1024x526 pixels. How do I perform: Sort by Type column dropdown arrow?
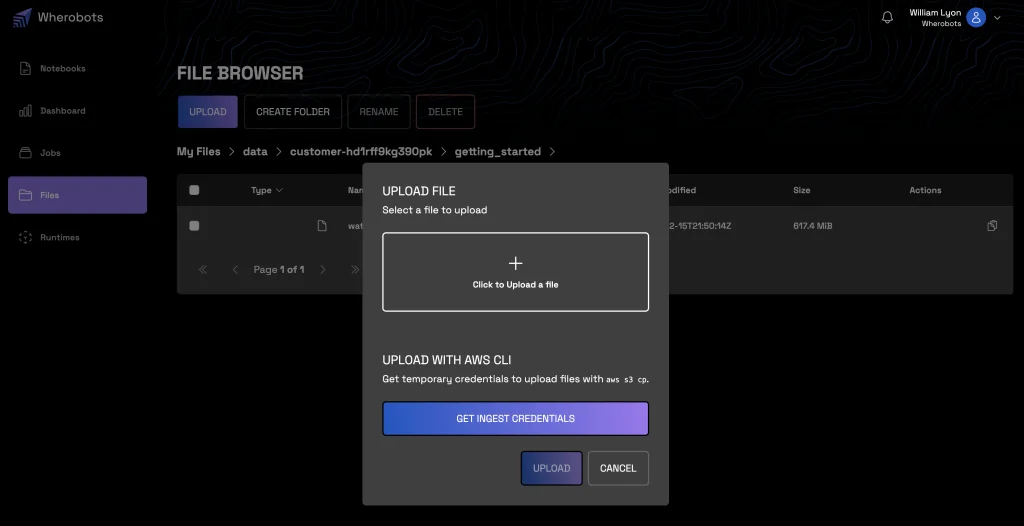(x=280, y=190)
